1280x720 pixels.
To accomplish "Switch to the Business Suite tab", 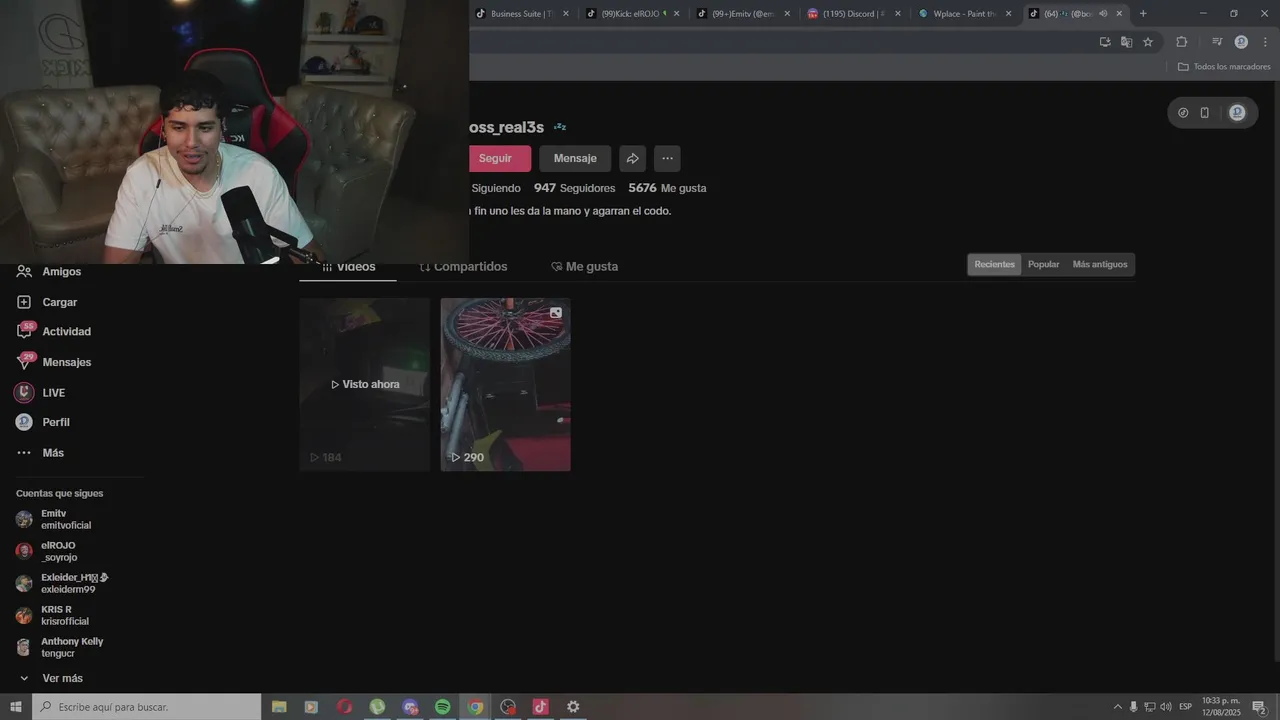I will click(x=522, y=13).
